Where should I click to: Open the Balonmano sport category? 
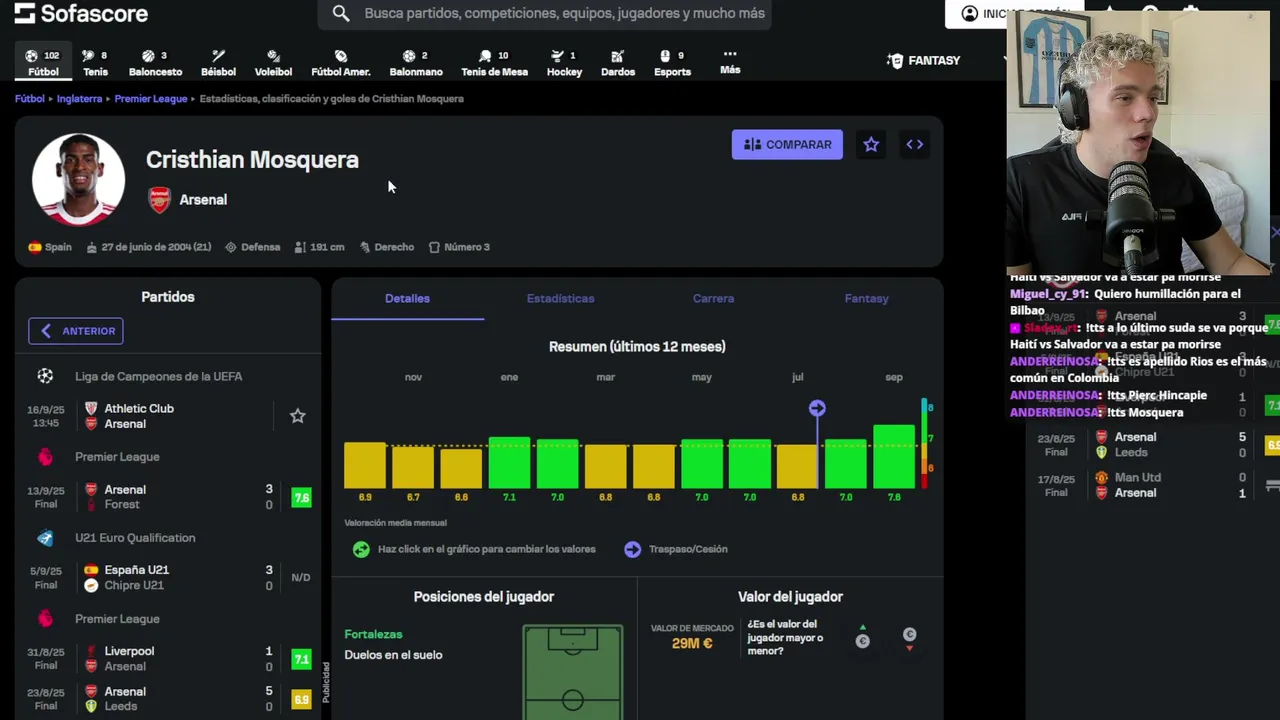click(416, 63)
